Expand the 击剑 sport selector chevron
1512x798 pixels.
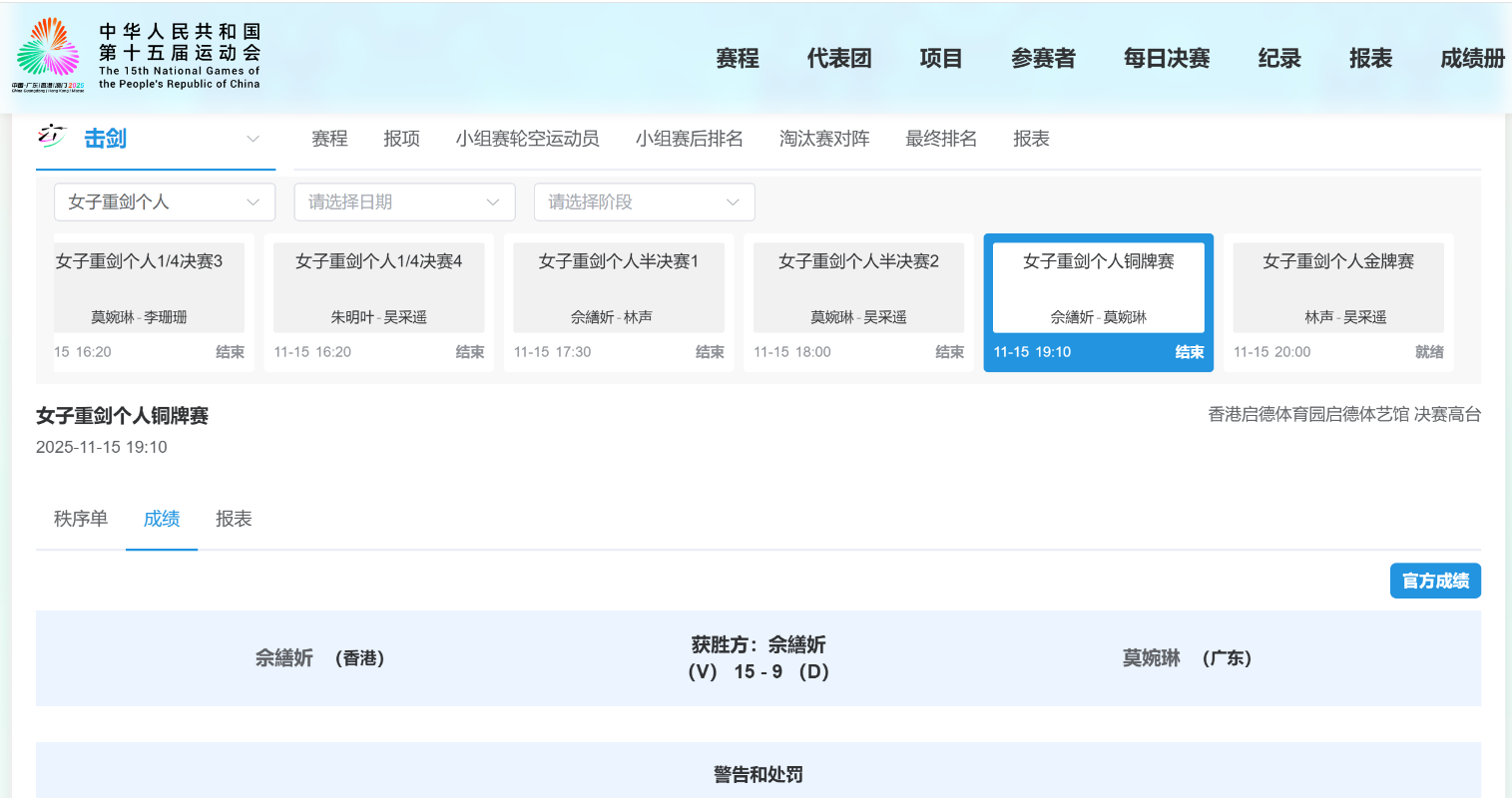[x=253, y=139]
